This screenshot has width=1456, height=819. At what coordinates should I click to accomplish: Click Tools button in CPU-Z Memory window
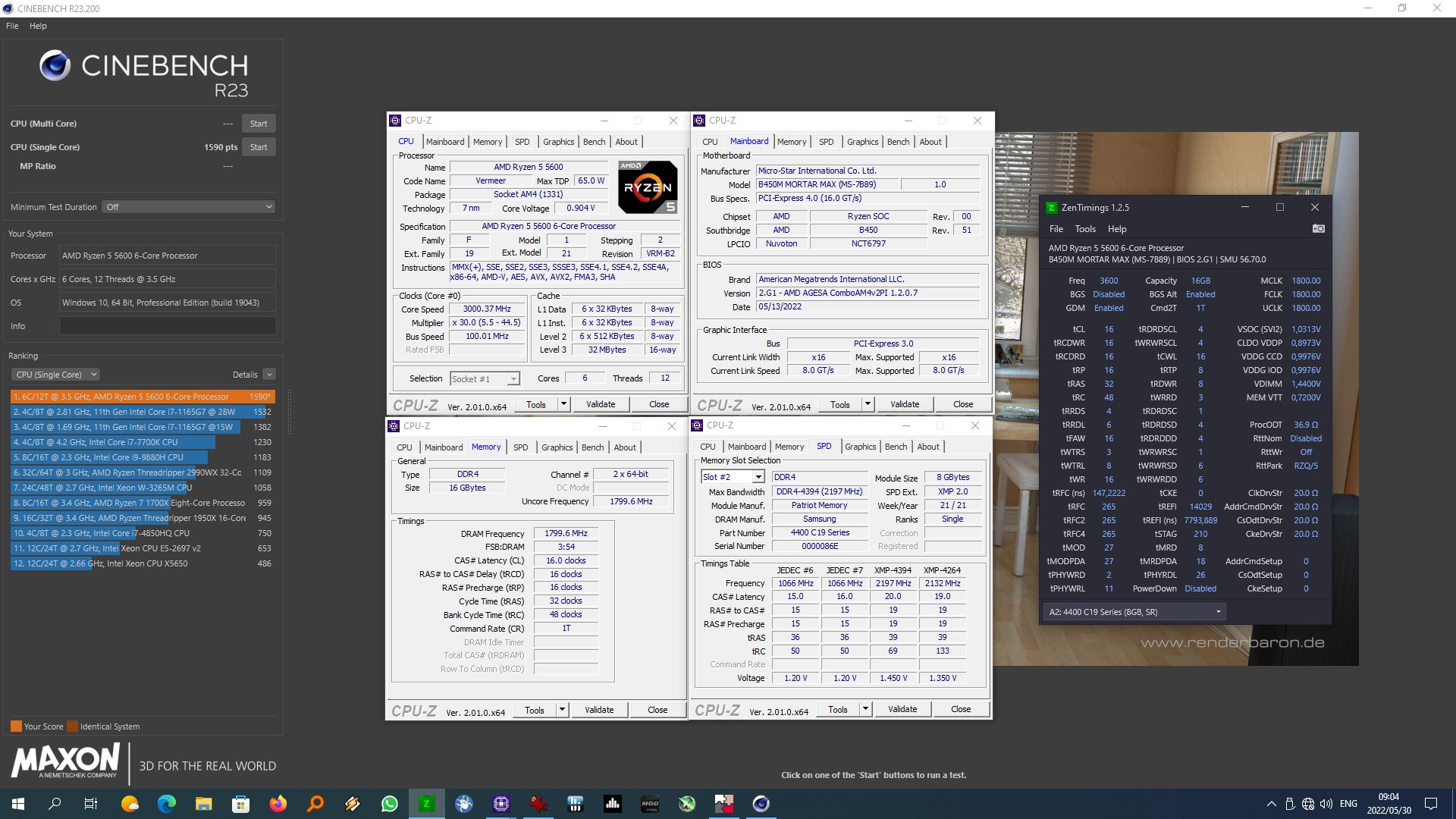point(535,710)
